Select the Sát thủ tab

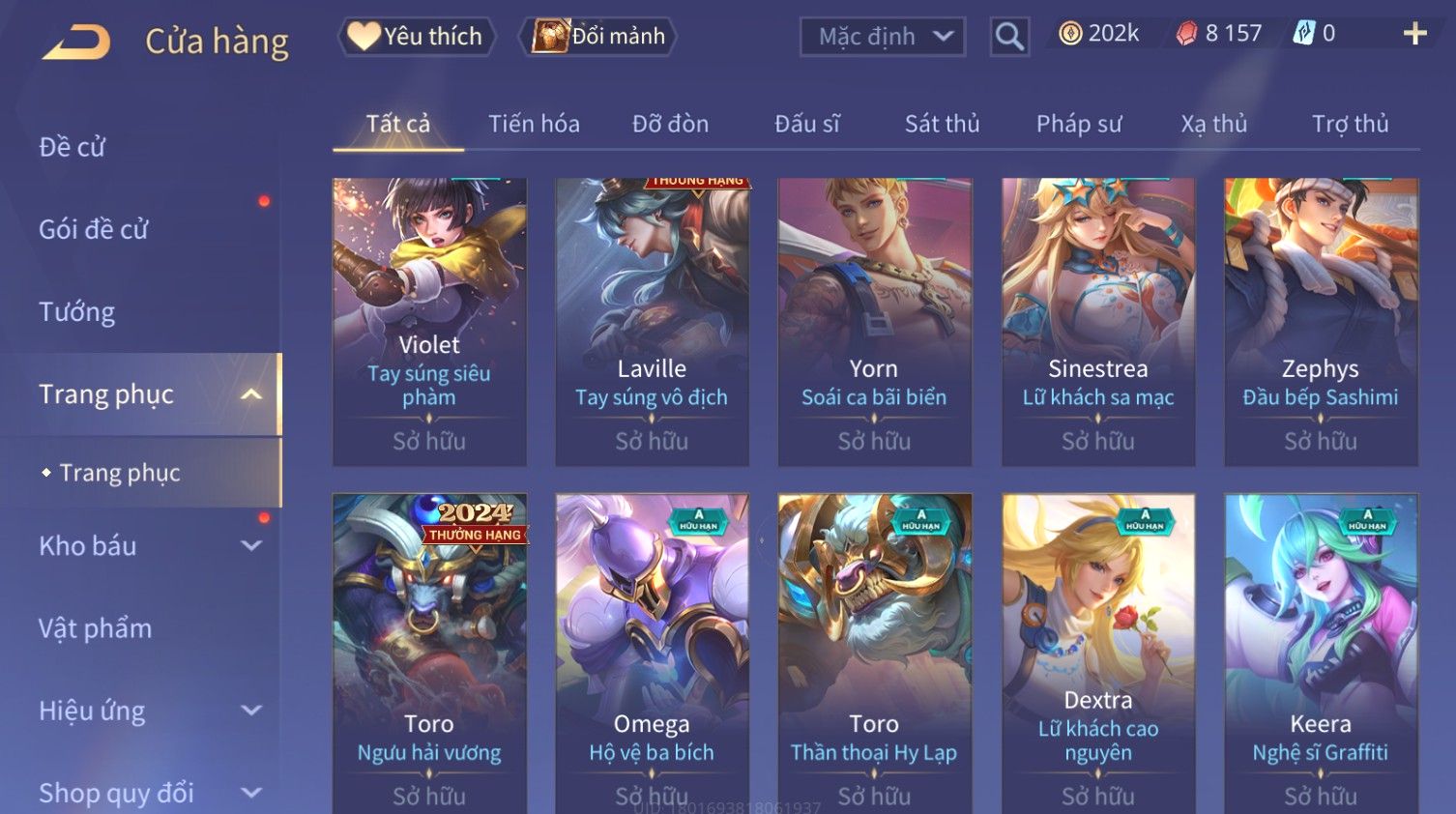pyautogui.click(x=942, y=124)
